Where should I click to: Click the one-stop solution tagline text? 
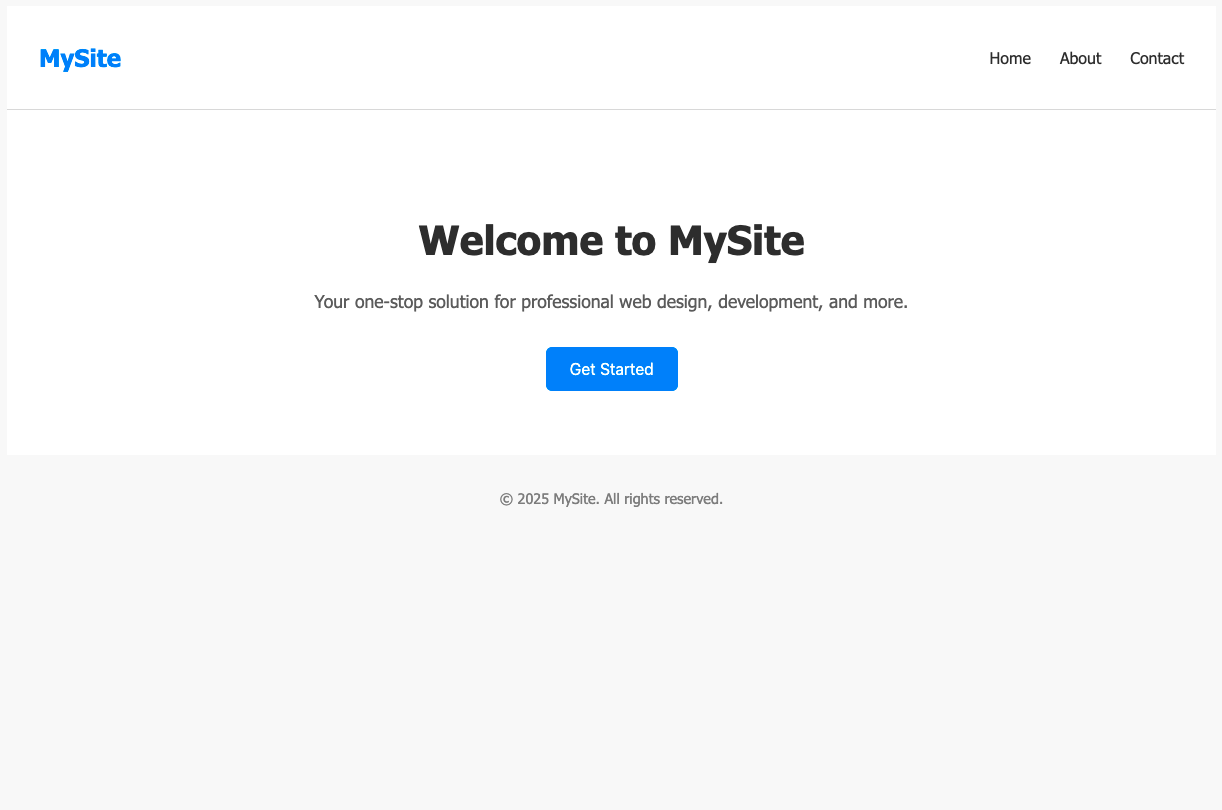point(611,302)
